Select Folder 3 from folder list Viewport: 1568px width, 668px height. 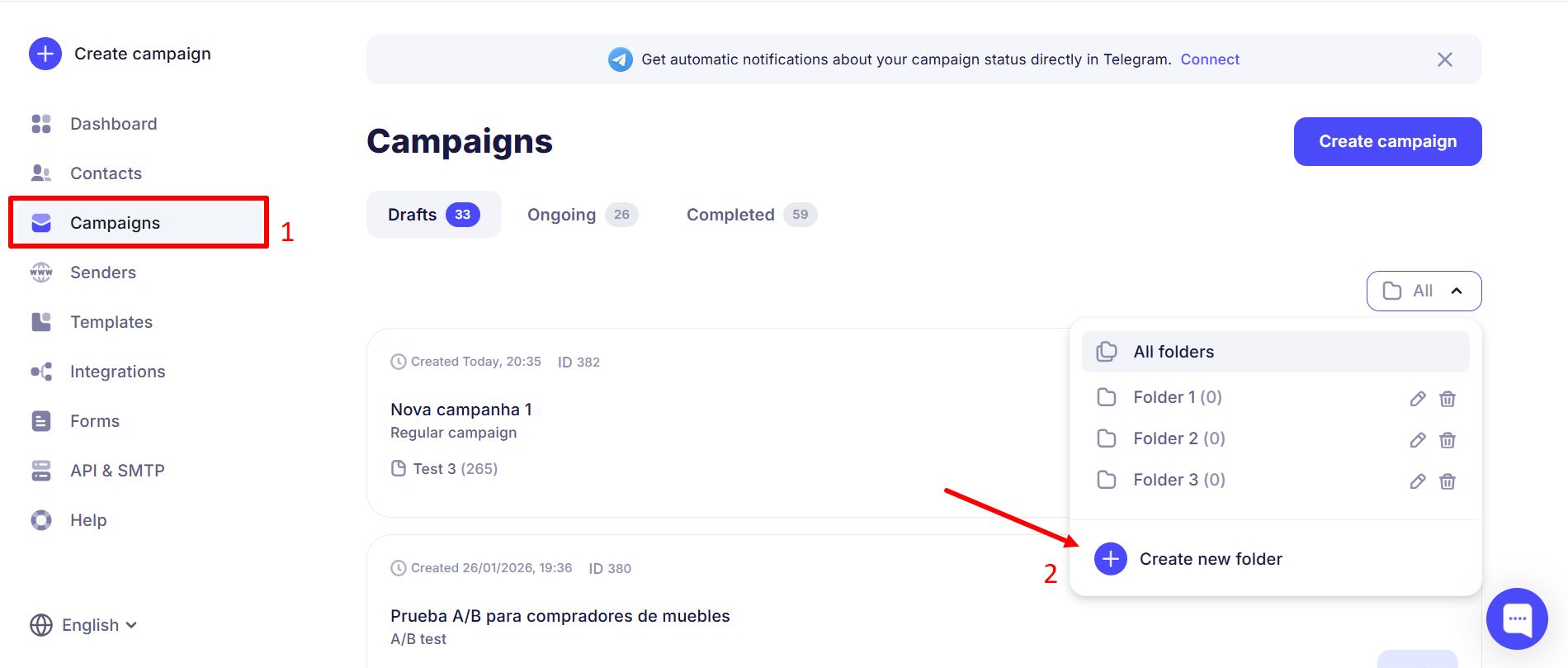pyautogui.click(x=1178, y=480)
